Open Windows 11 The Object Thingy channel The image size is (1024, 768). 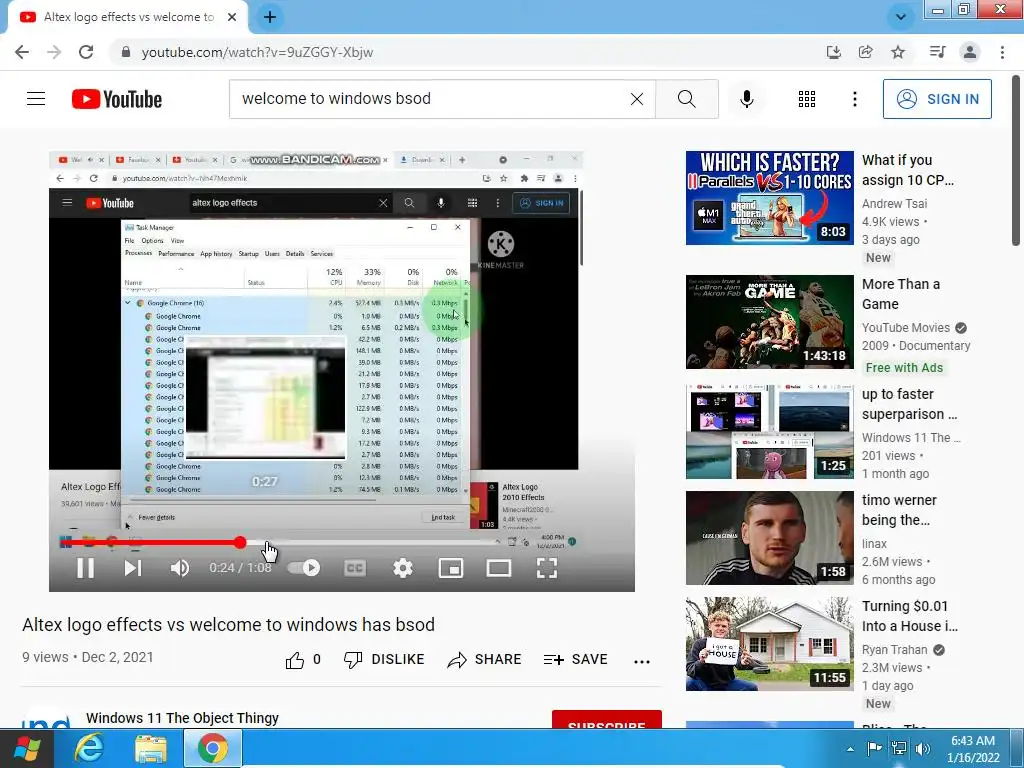point(182,718)
